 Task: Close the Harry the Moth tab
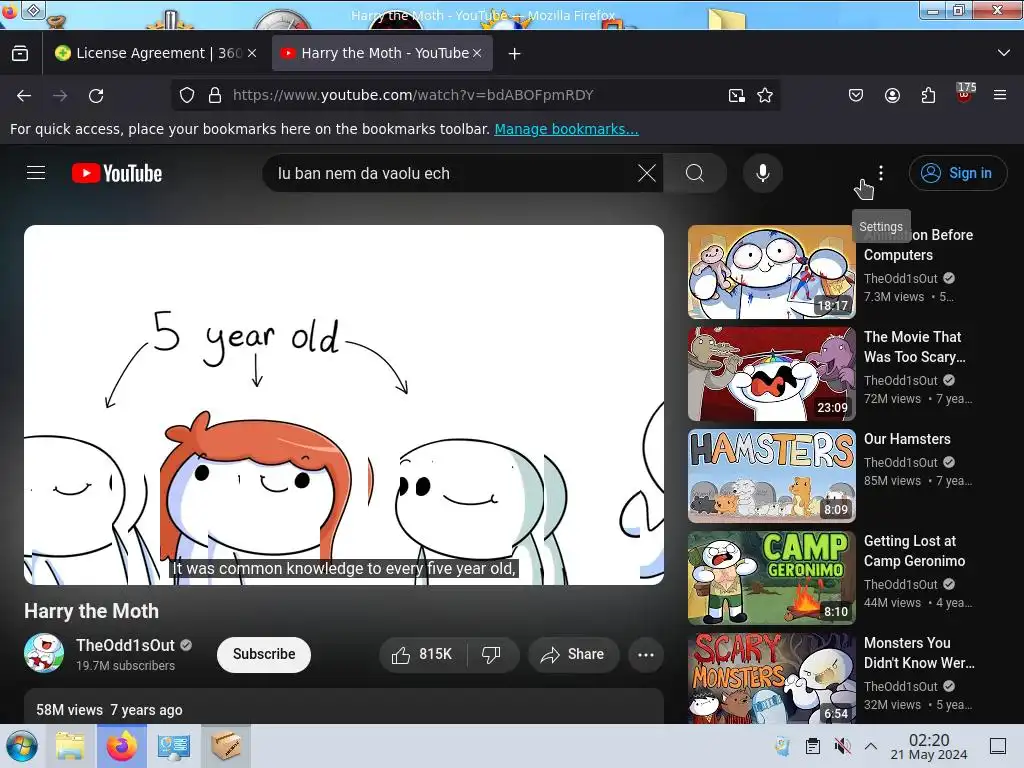click(477, 53)
